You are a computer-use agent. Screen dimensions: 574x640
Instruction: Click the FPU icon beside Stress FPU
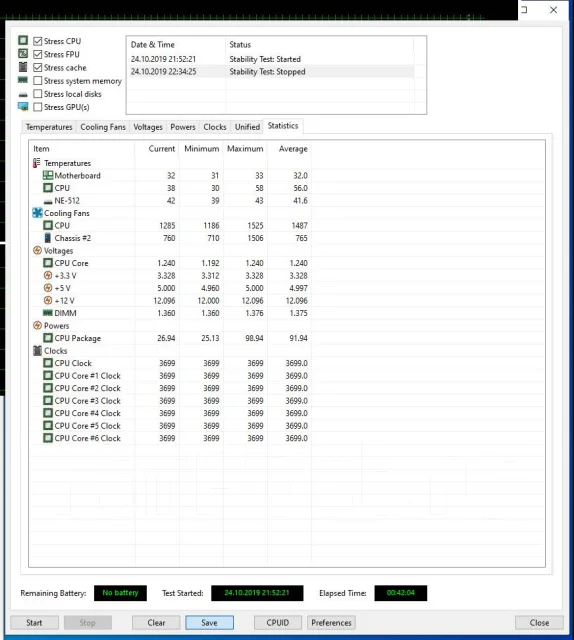coord(23,53)
